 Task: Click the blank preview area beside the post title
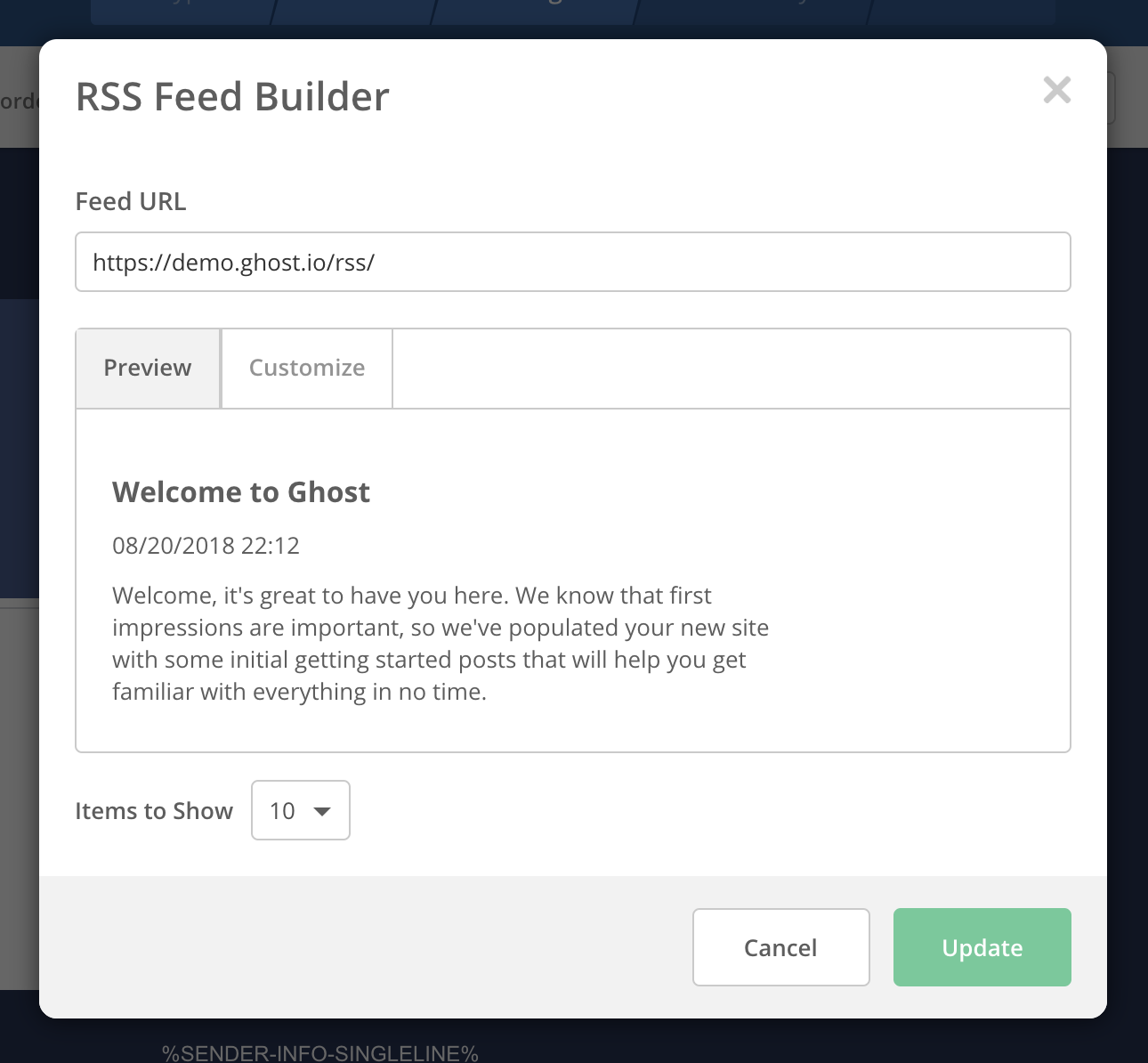tap(712, 492)
